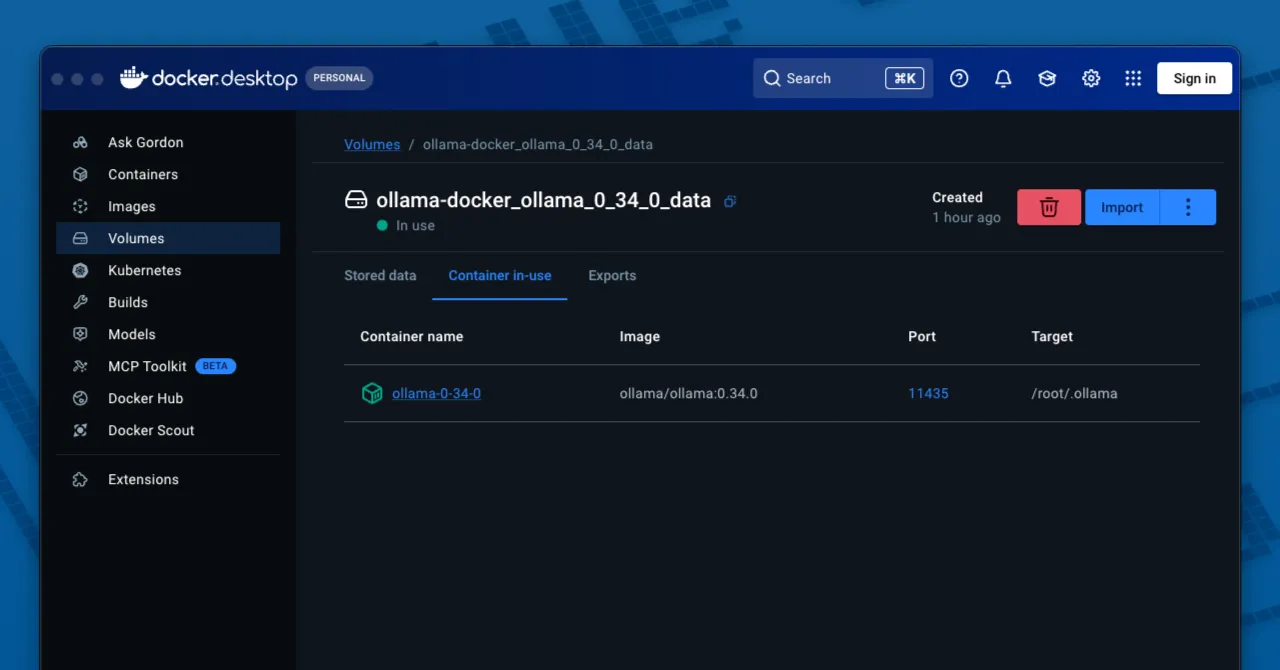Viewport: 1280px width, 670px height.
Task: Switch to the Exports tab
Action: click(612, 275)
